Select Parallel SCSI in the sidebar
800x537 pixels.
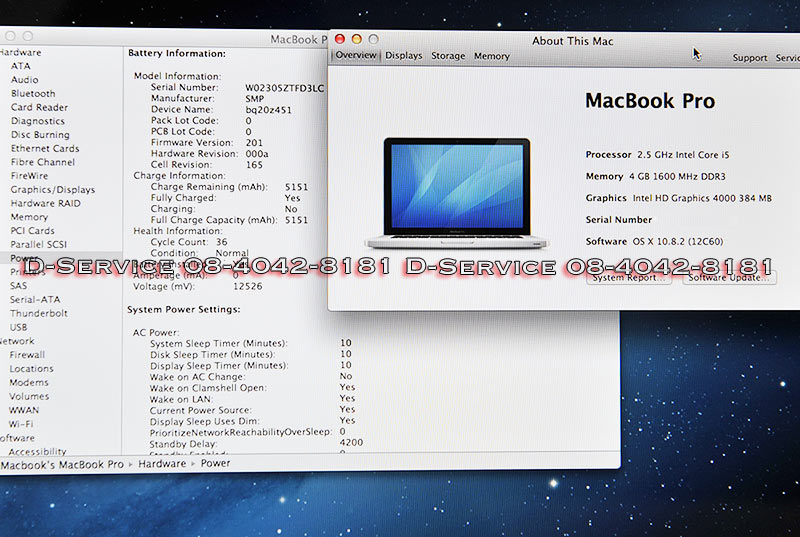click(39, 245)
